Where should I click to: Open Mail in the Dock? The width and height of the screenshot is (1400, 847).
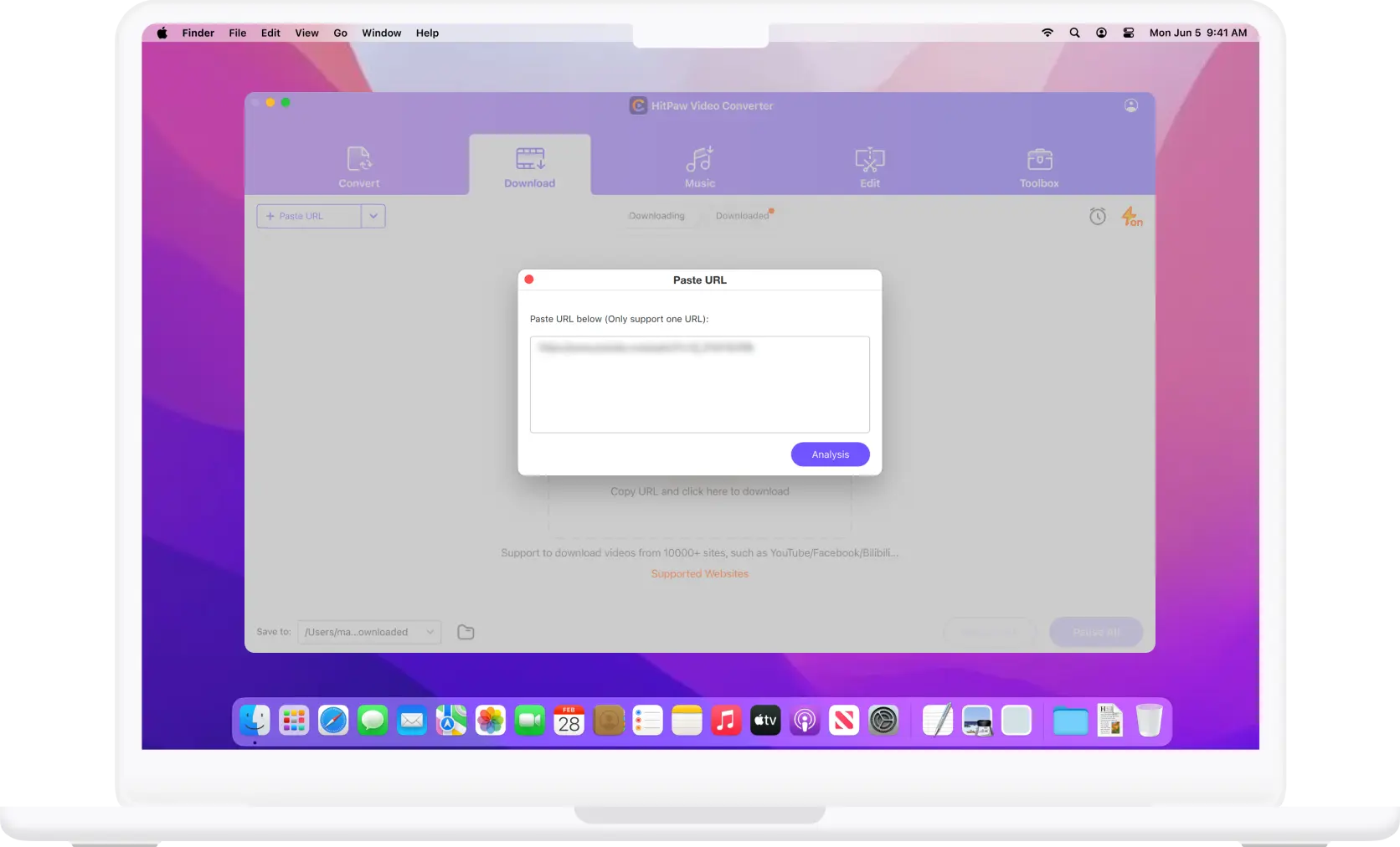[x=412, y=721]
